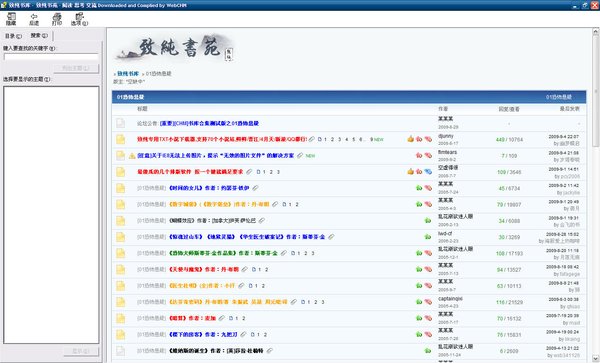Image resolution: width=600 pixels, height=363 pixels.
Task: Open the 《楼下的房客》 thread title
Action: pyautogui.click(x=203, y=334)
